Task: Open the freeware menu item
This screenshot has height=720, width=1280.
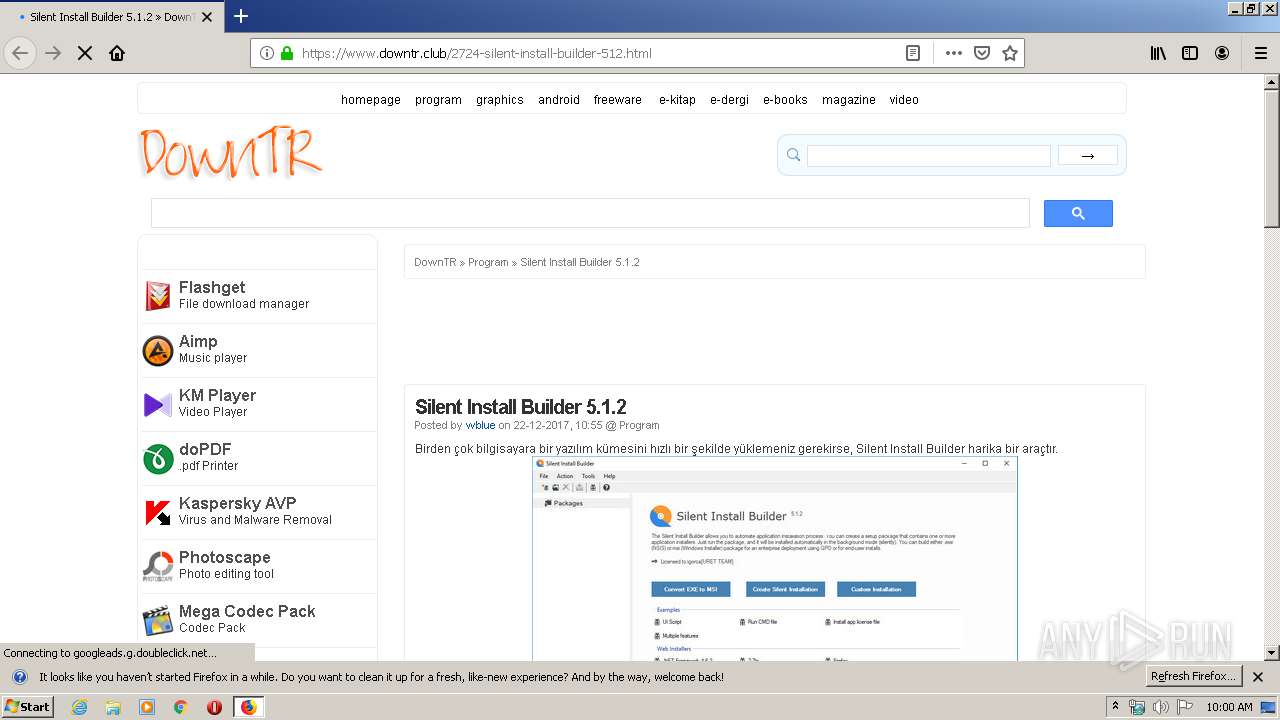Action: [x=618, y=99]
